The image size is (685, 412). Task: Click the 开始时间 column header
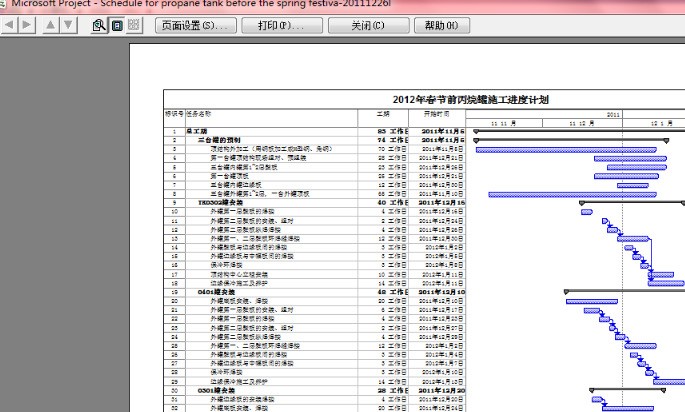[x=436, y=114]
